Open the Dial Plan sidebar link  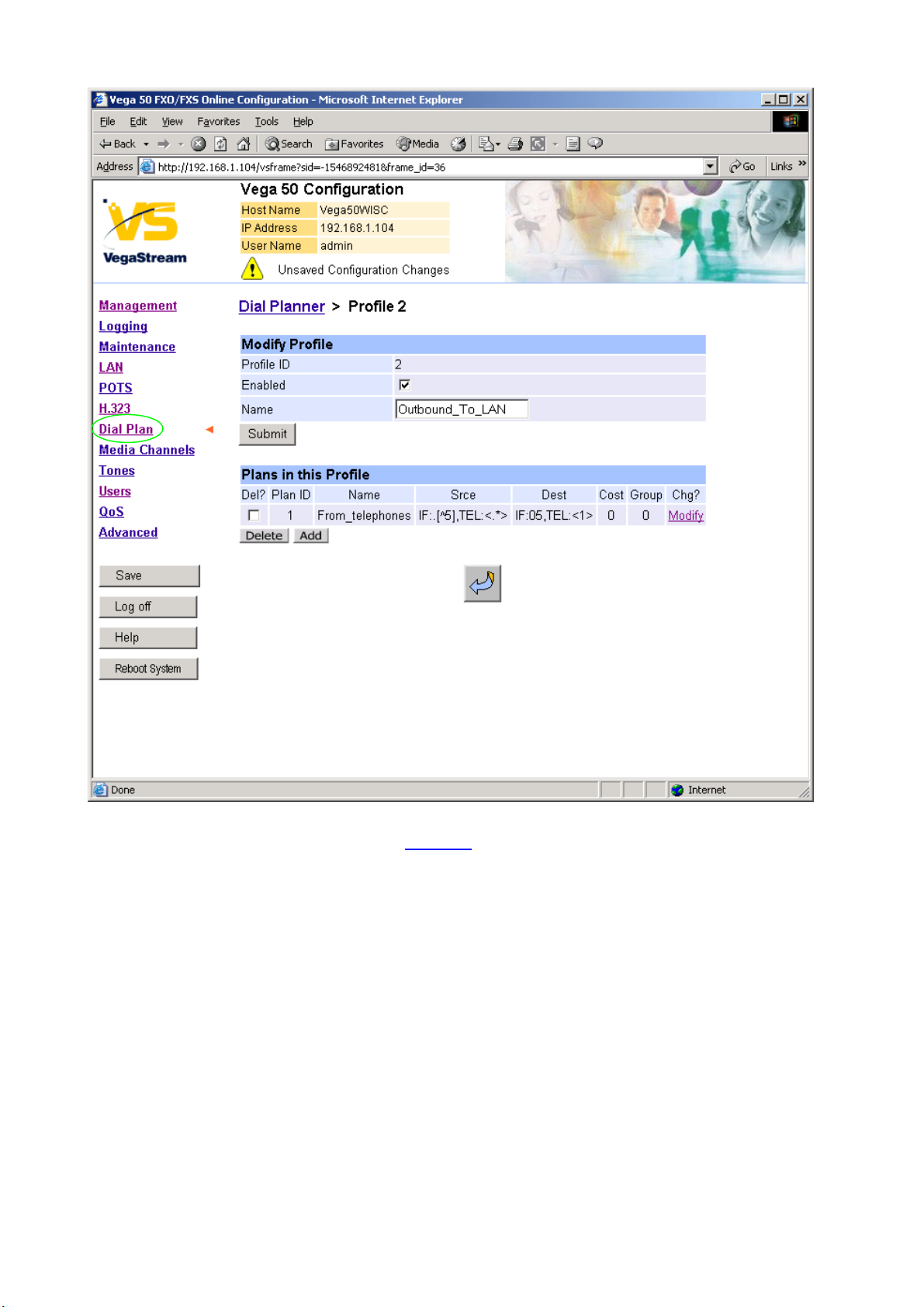[126, 429]
